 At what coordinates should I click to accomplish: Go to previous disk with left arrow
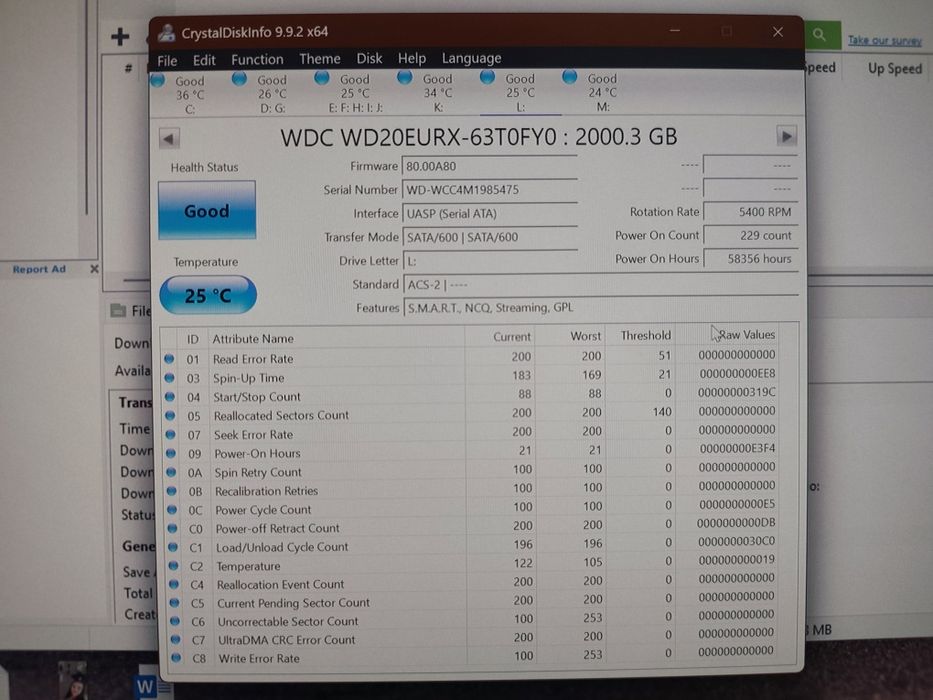(x=169, y=139)
